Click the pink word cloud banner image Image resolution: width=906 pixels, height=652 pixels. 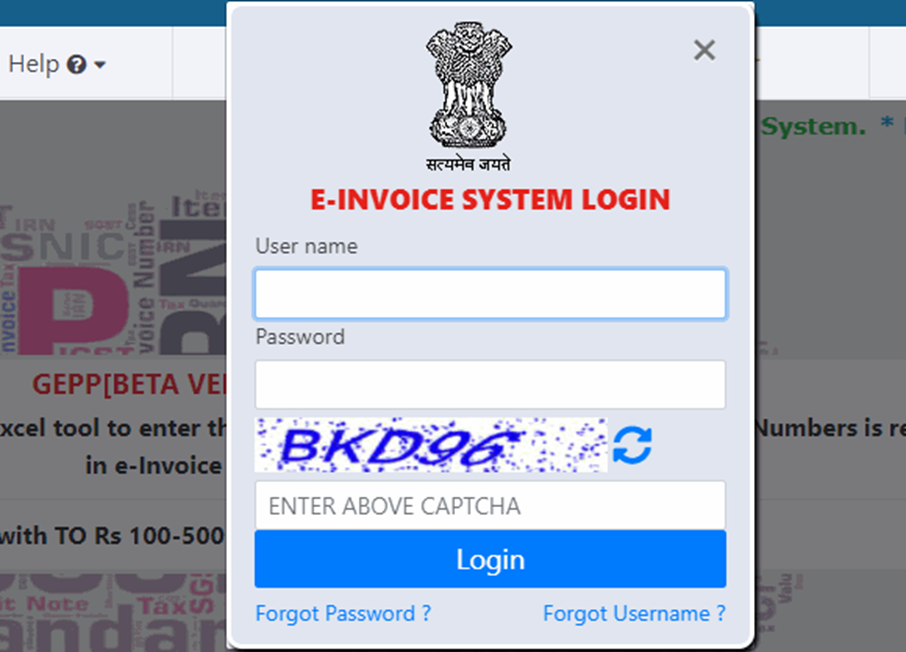pos(113,272)
